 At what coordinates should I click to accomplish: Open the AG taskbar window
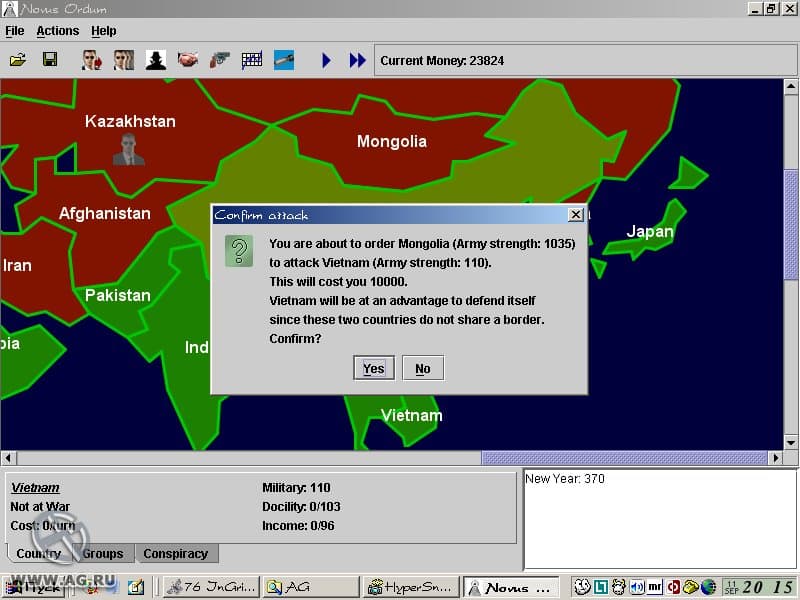tap(311, 587)
